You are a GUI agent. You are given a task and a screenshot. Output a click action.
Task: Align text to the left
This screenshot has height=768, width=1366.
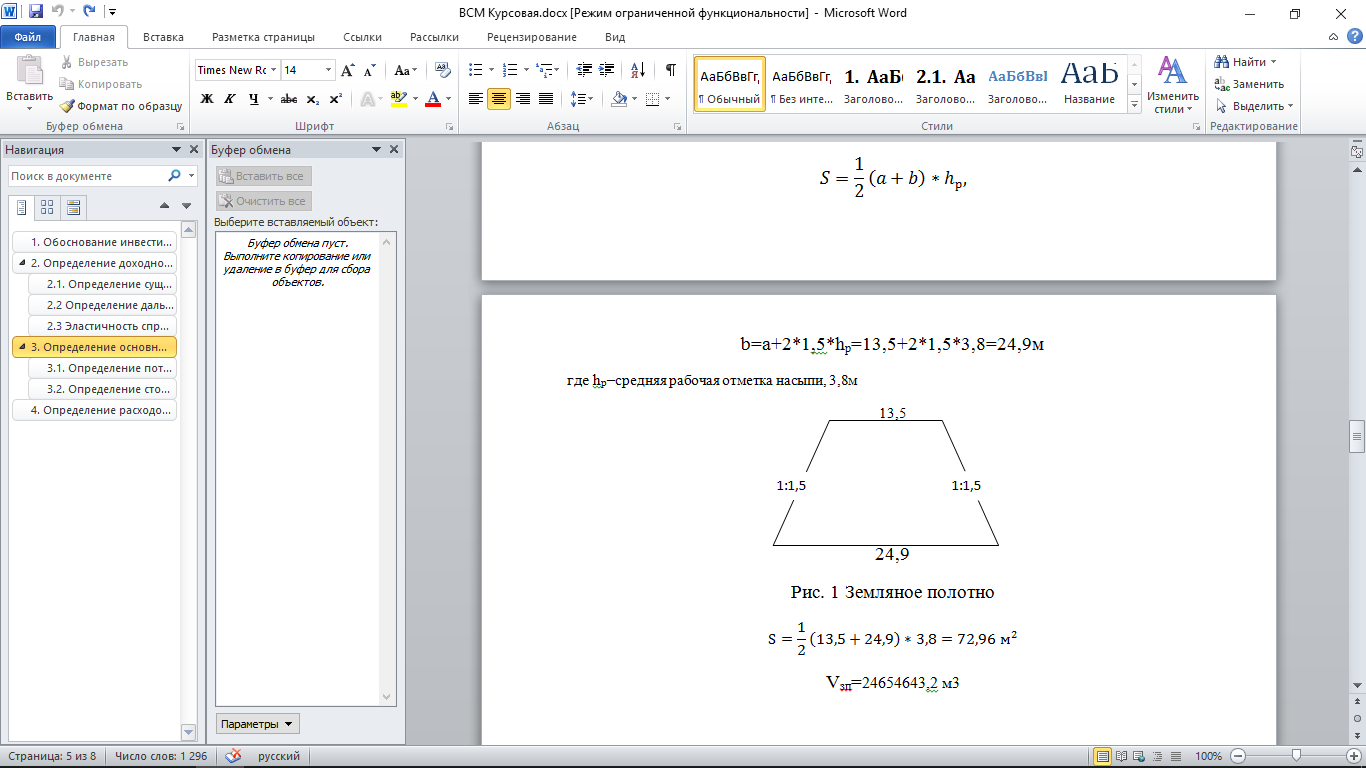(x=476, y=99)
